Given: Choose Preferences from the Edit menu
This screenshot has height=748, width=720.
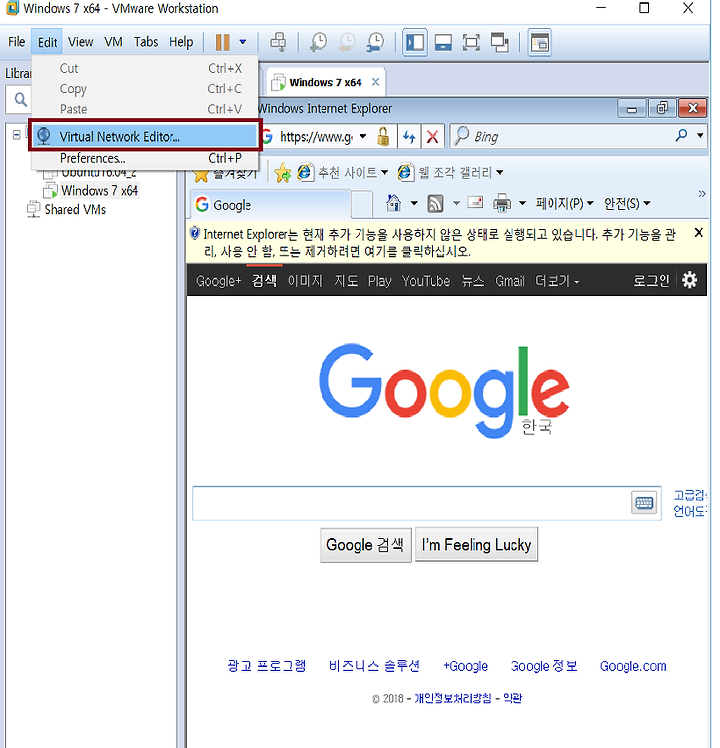Looking at the screenshot, I should (145, 158).
